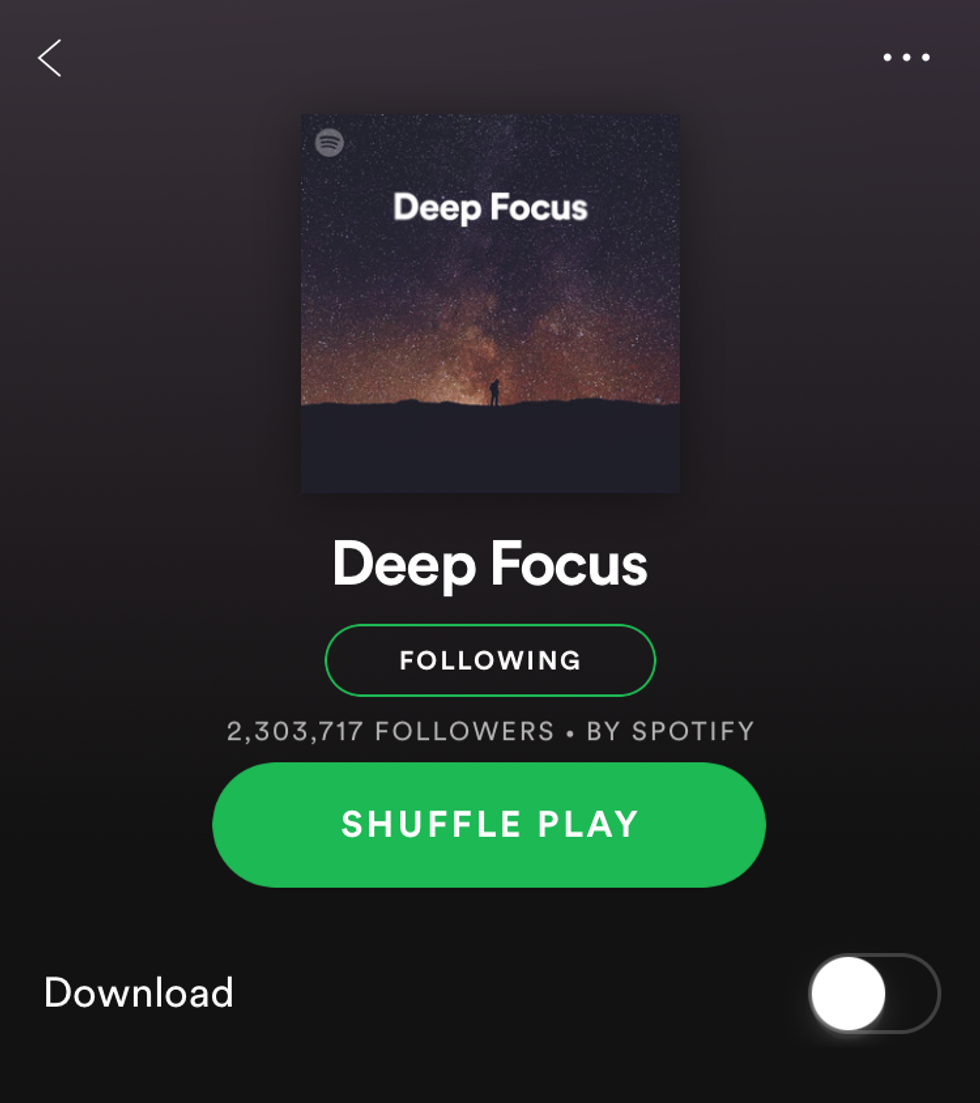Open the Deep Focus cover artwork
980x1103 pixels.
[x=490, y=303]
